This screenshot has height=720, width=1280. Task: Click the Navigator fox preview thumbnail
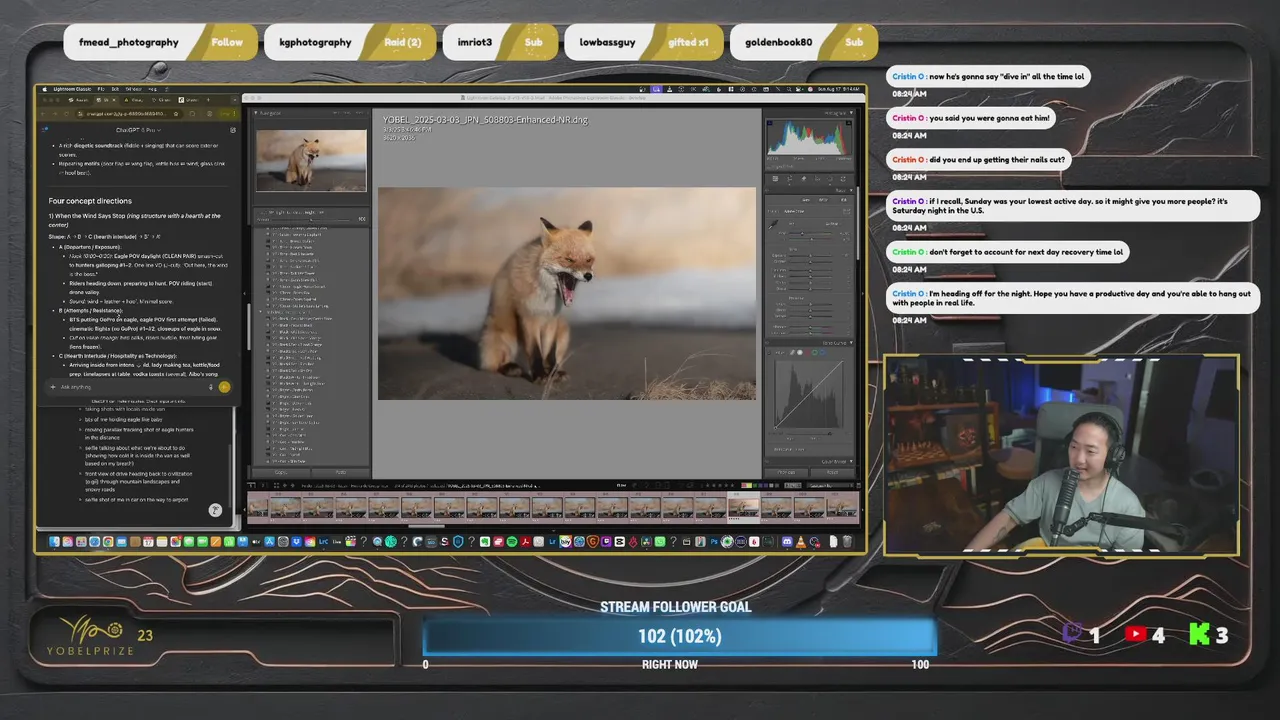coord(311,160)
